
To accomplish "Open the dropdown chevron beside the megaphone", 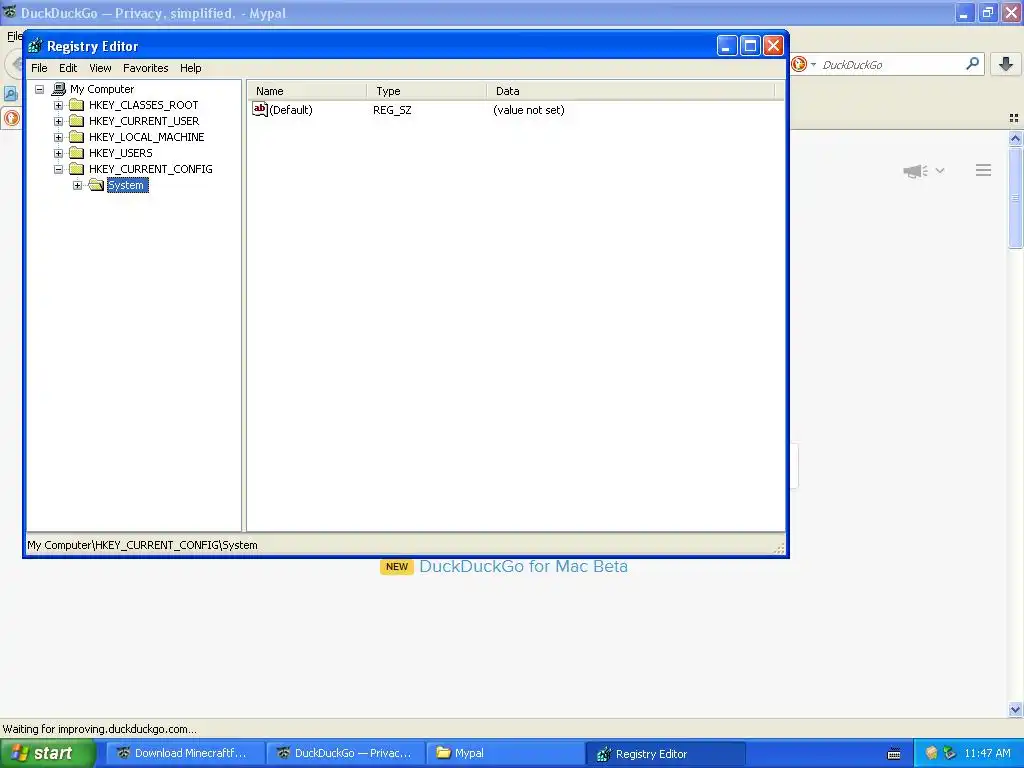I will pyautogui.click(x=940, y=170).
